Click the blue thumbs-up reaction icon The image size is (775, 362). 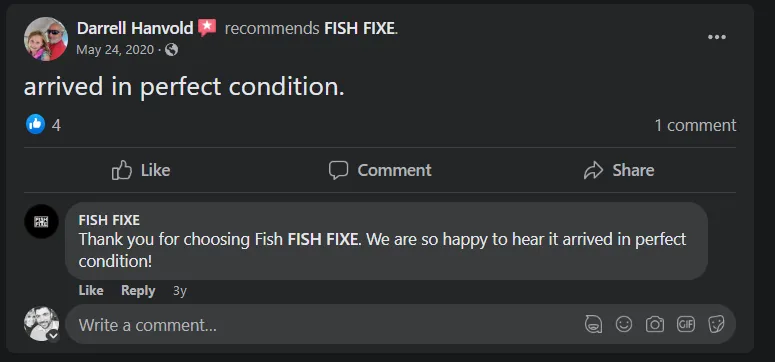coord(36,124)
